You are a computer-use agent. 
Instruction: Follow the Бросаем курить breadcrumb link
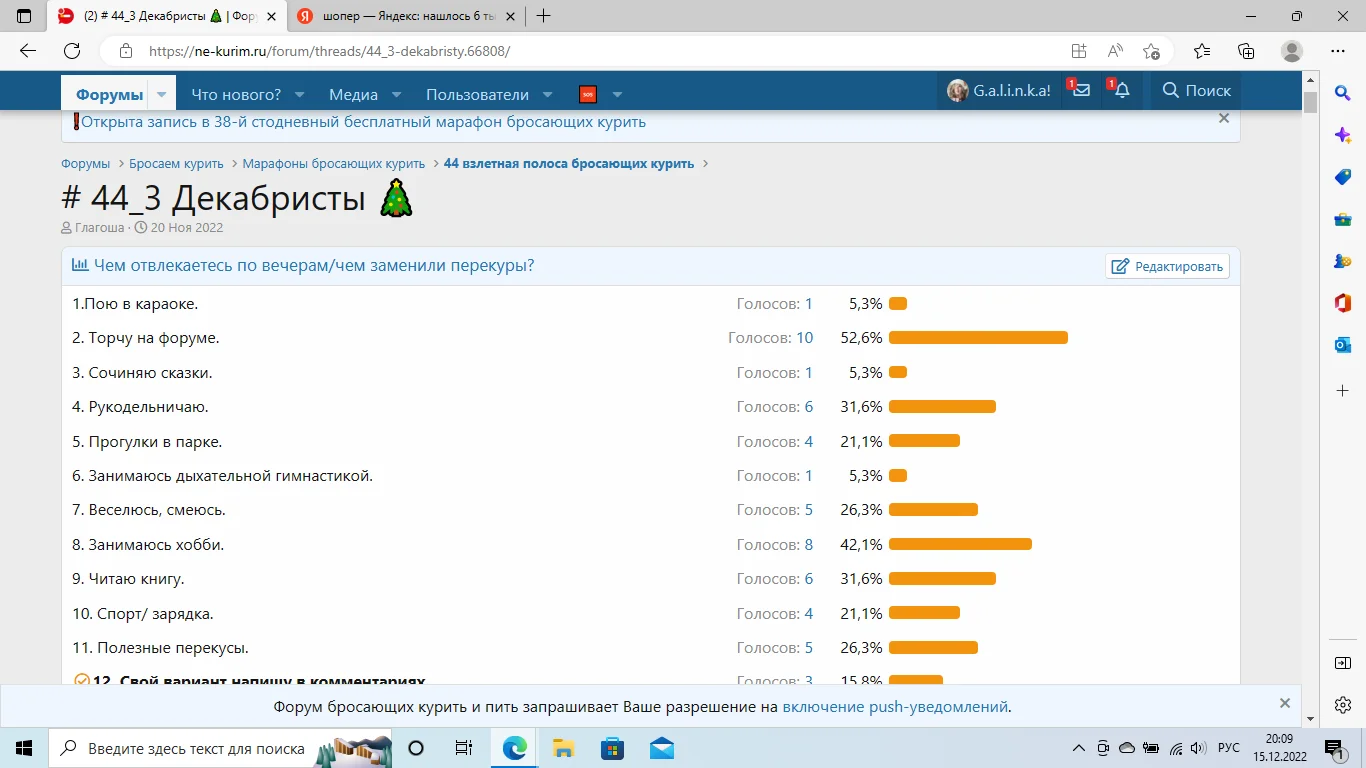(x=176, y=164)
